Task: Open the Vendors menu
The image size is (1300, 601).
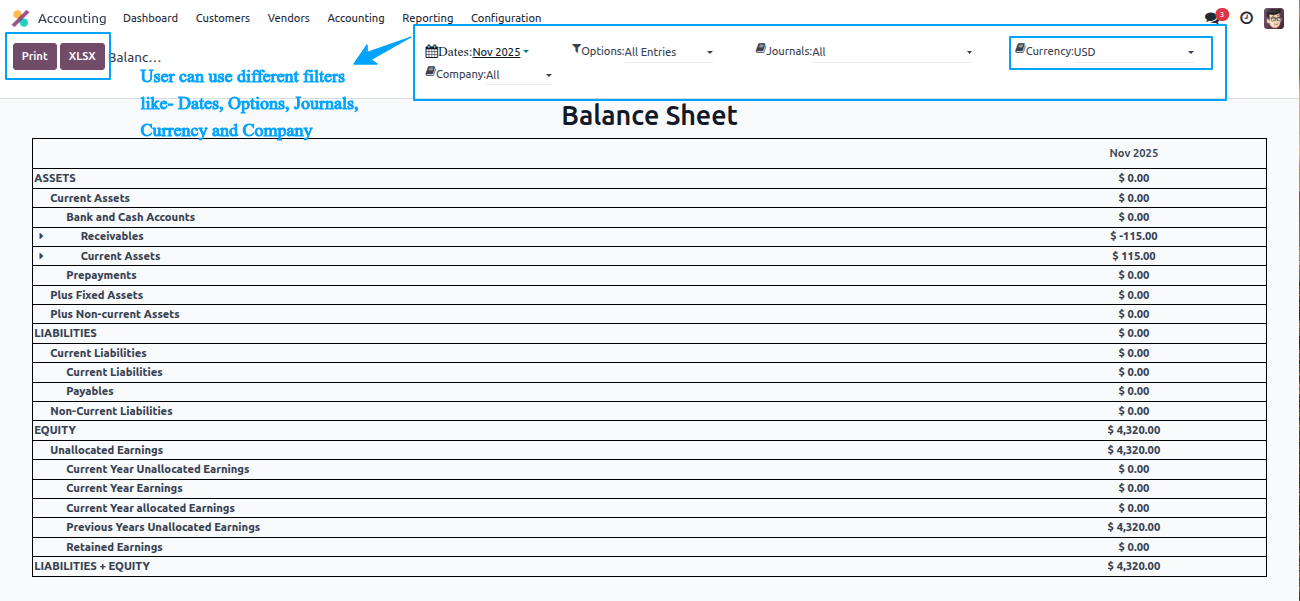Action: point(289,18)
